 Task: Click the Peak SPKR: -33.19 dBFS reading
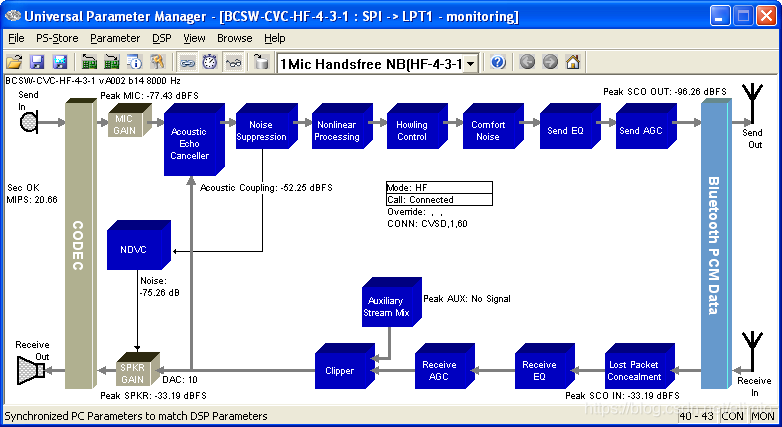pos(153,396)
